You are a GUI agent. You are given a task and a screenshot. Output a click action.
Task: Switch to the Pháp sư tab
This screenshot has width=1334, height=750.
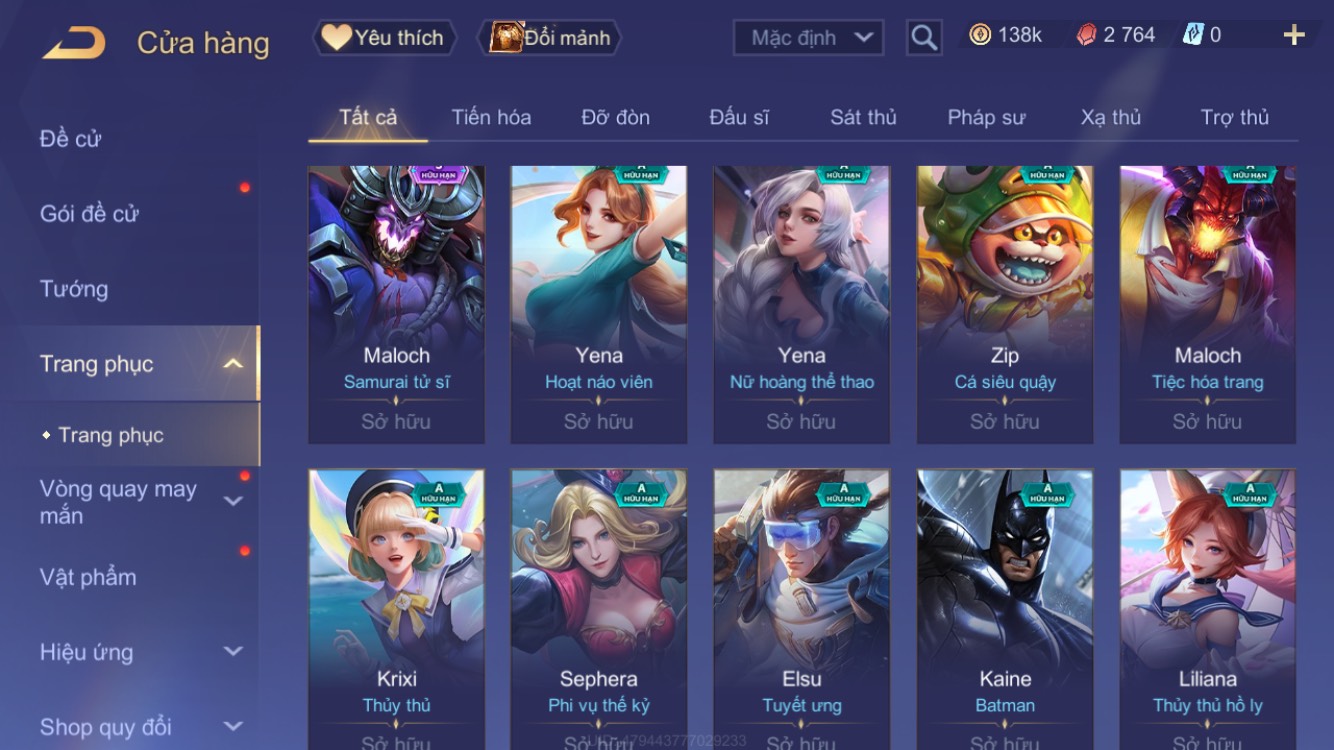point(986,117)
